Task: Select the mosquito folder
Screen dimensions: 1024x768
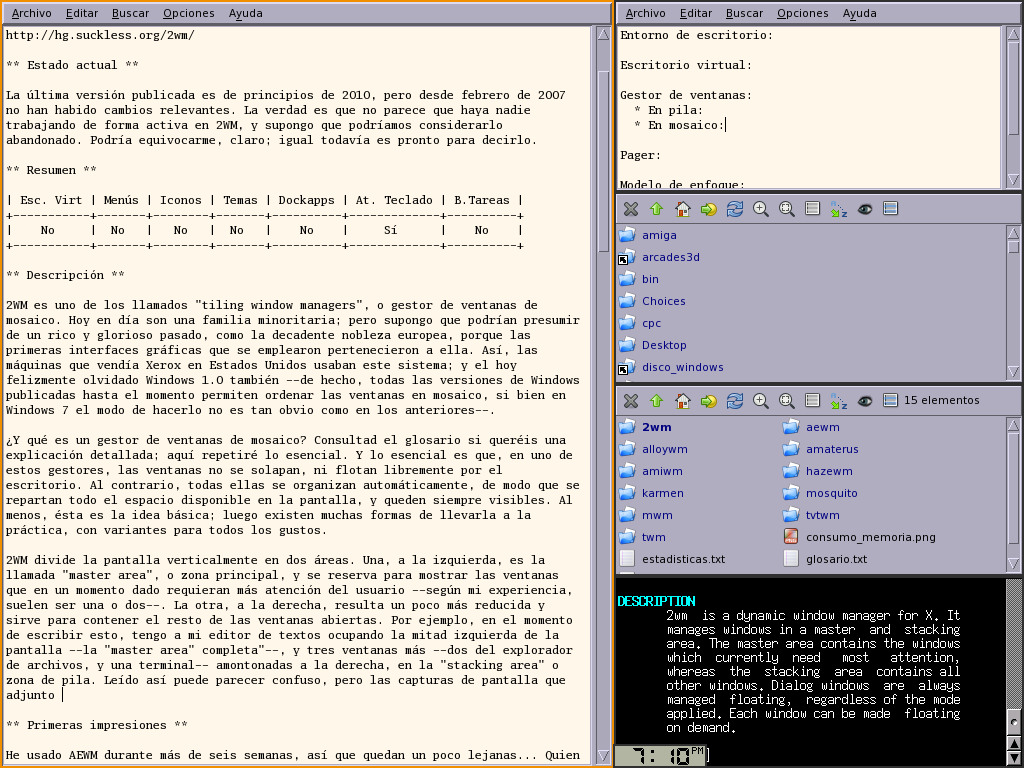Action: click(x=821, y=493)
